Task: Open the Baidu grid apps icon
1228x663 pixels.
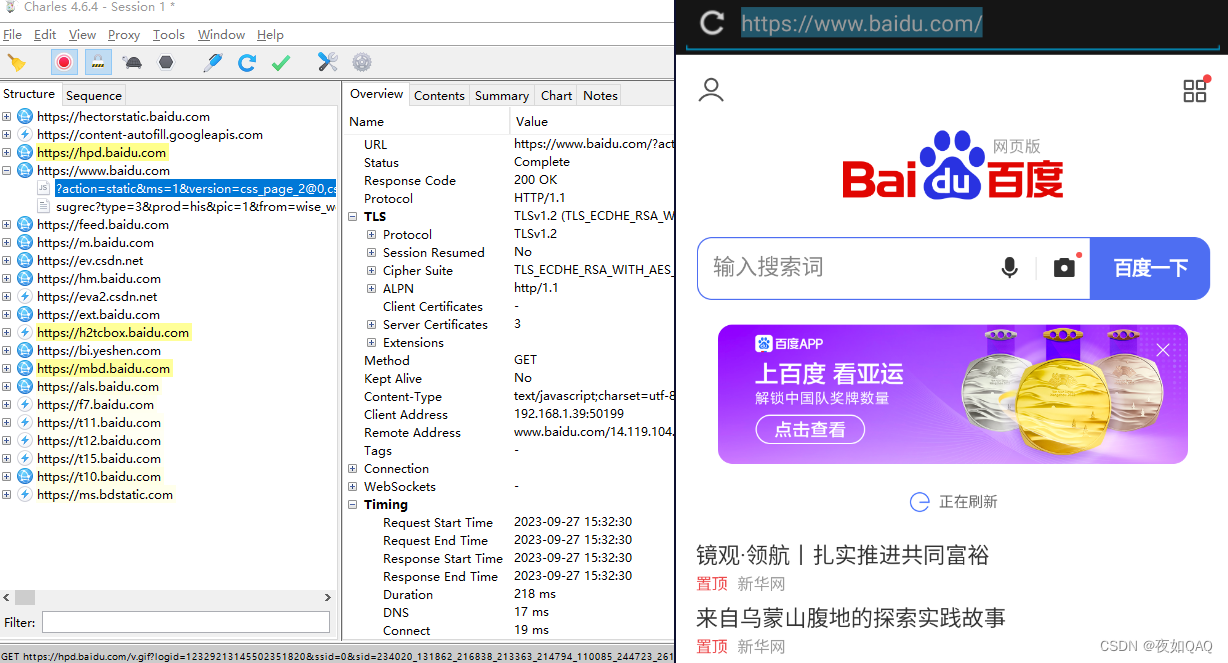Action: click(1196, 90)
